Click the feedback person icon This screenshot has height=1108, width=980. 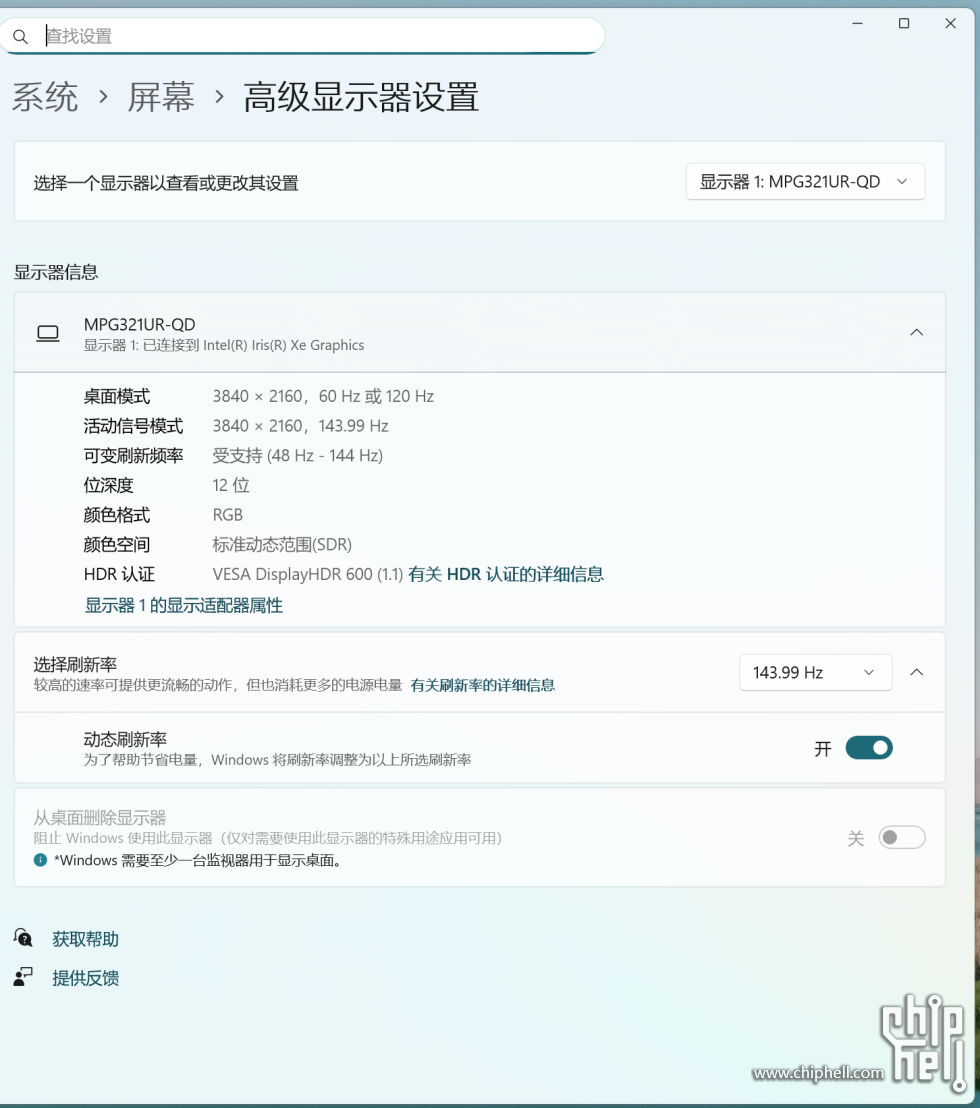click(x=23, y=977)
